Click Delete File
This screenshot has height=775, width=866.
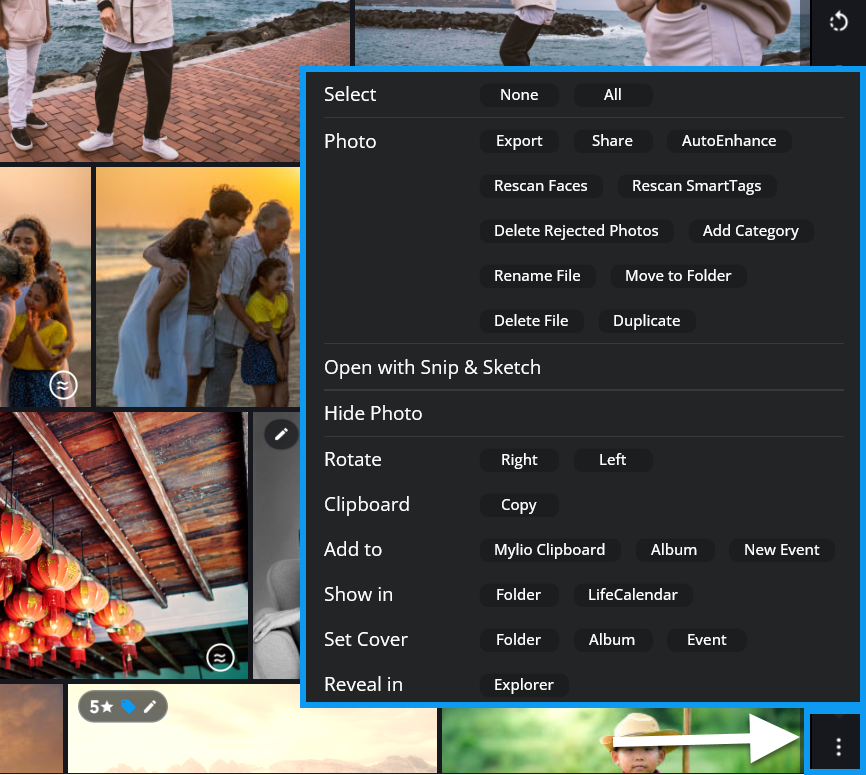531,321
